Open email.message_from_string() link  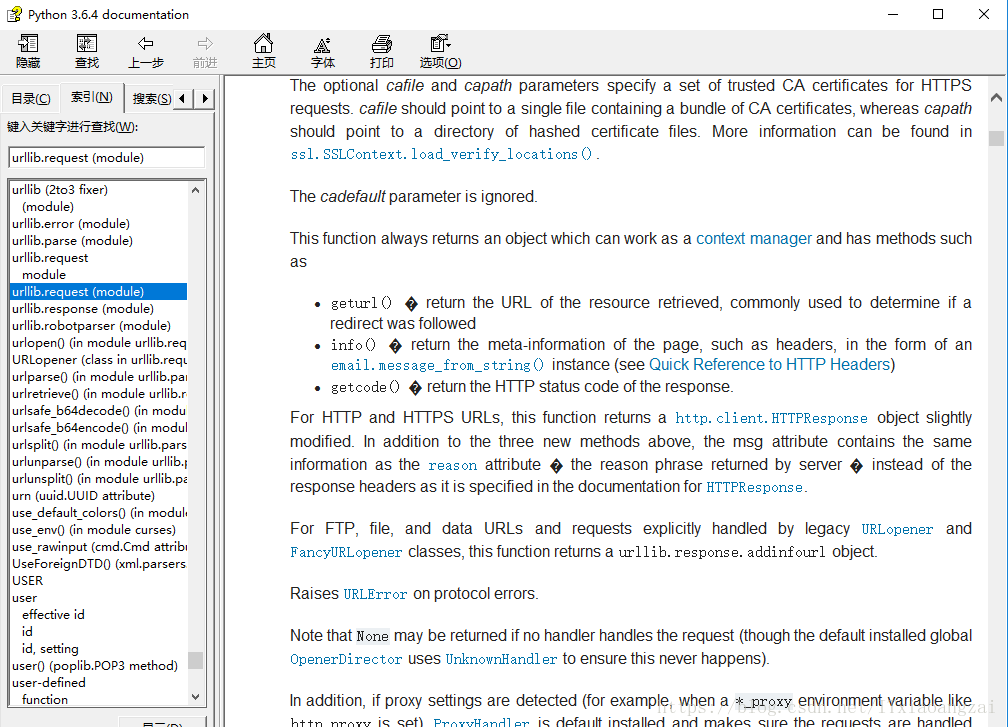coord(437,365)
